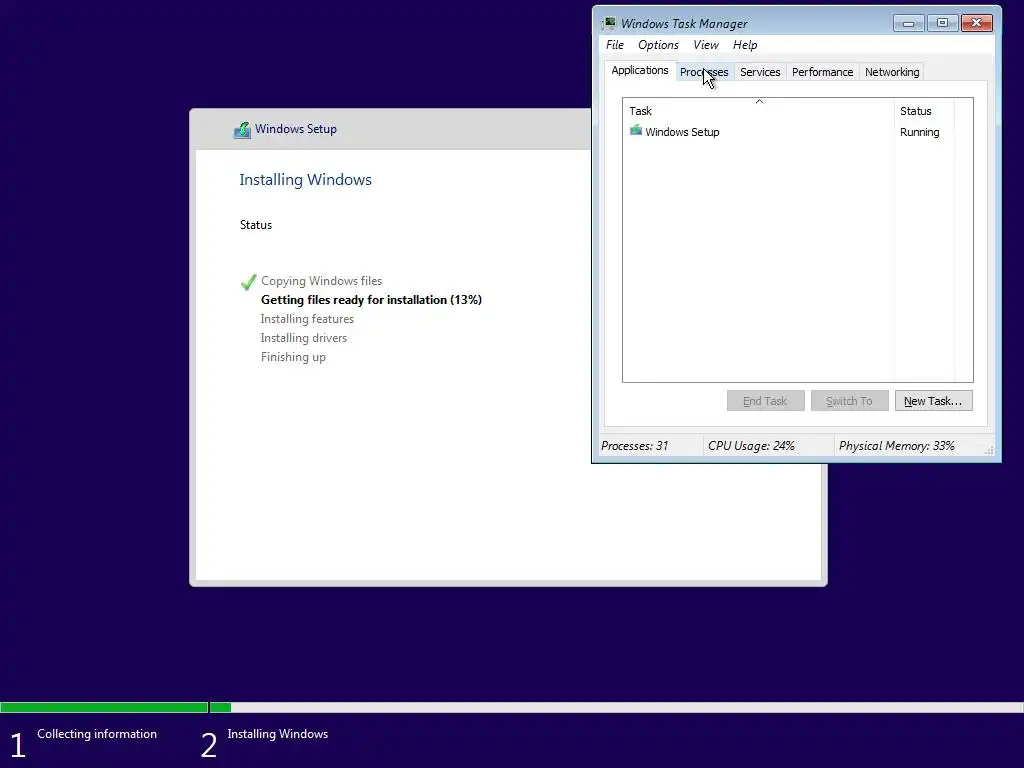Switch to the Performance tab
The image size is (1024, 768).
[x=822, y=72]
